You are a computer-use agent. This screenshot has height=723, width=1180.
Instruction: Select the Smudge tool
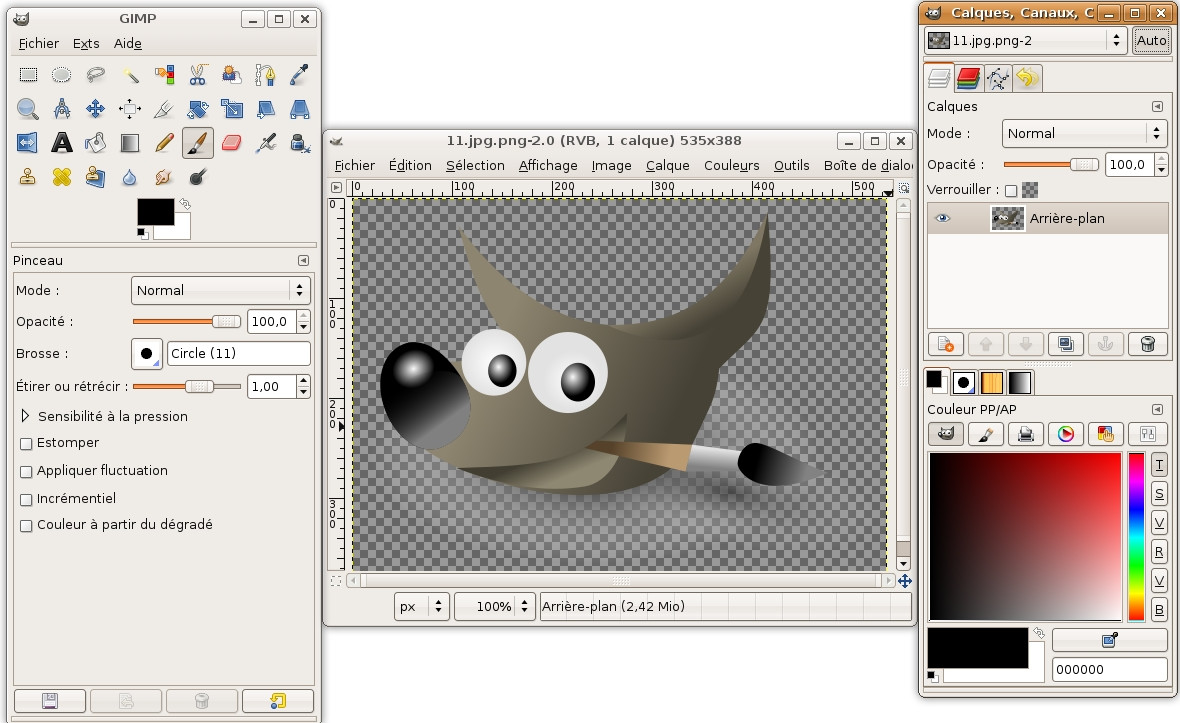pos(164,176)
